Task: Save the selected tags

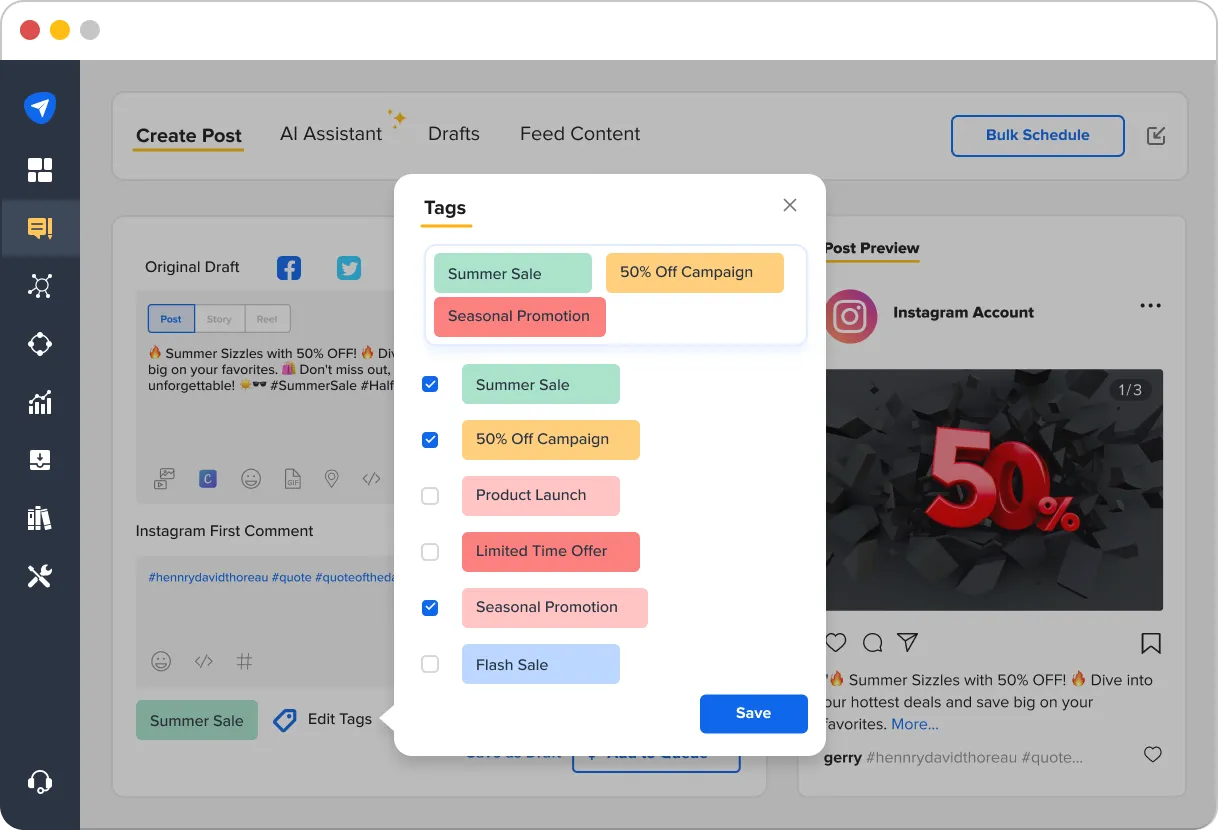Action: tap(753, 713)
